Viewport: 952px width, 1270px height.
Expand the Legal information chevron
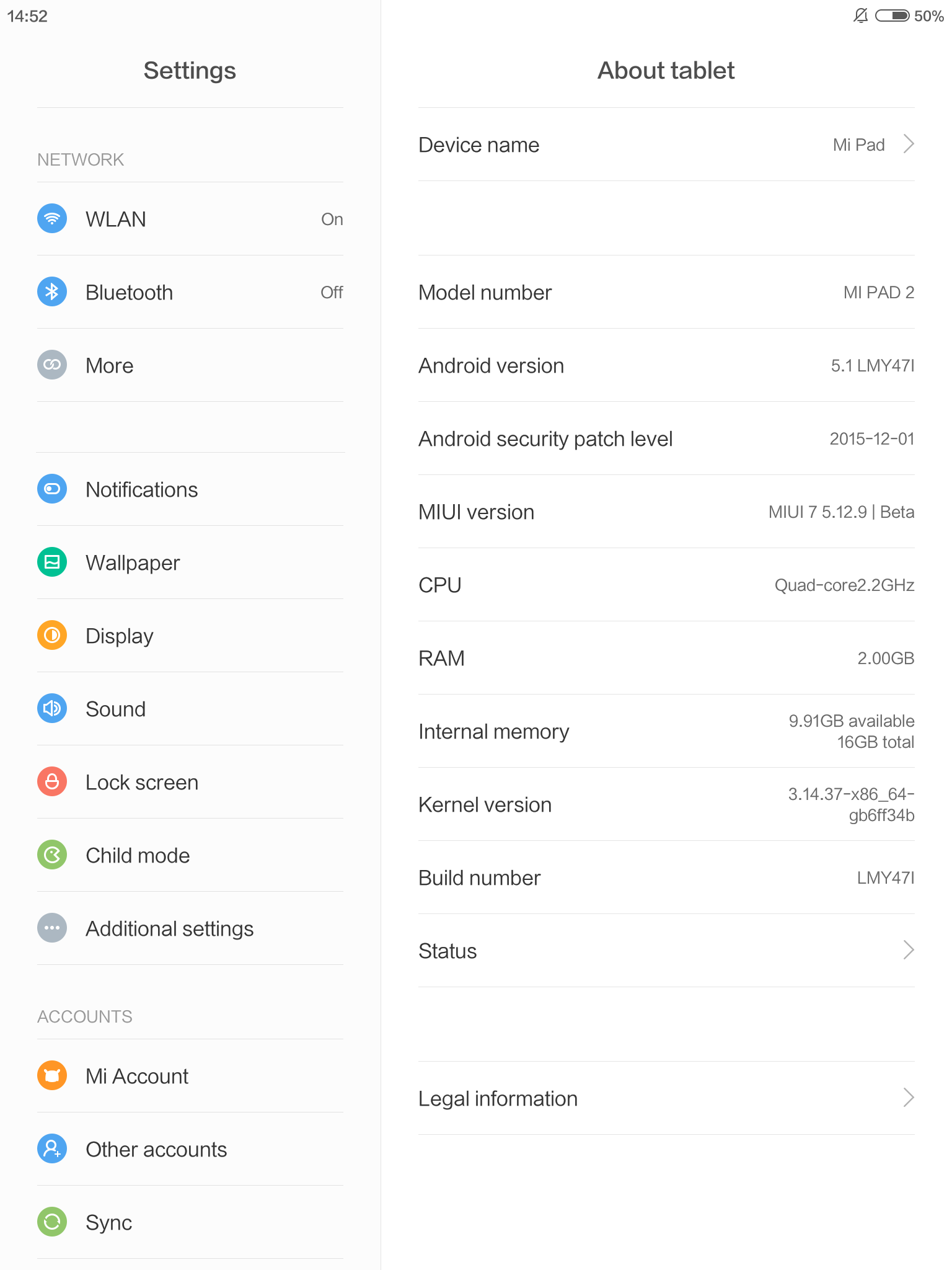tap(909, 1098)
